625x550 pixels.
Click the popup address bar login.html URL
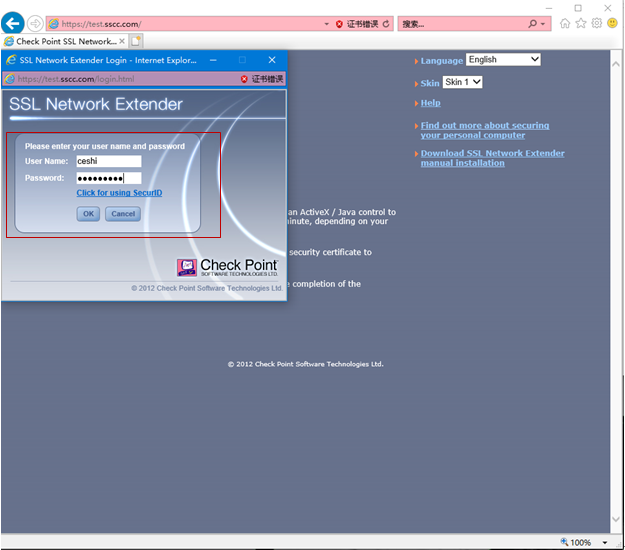point(76,79)
